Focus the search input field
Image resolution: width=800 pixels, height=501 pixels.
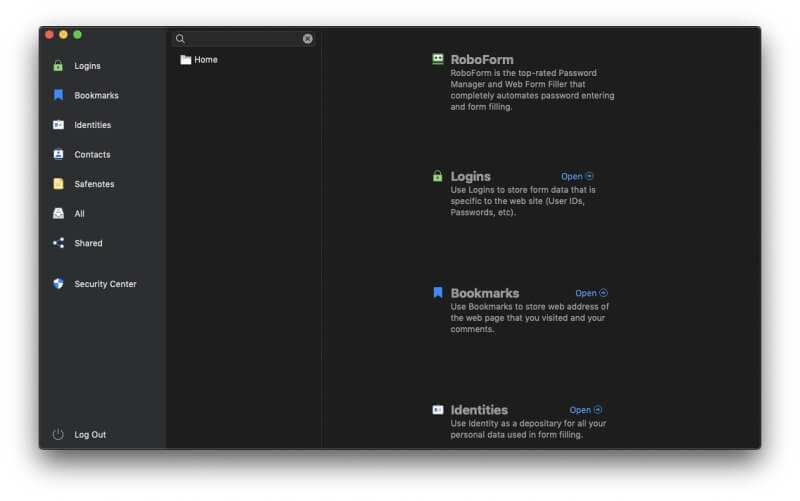point(244,39)
